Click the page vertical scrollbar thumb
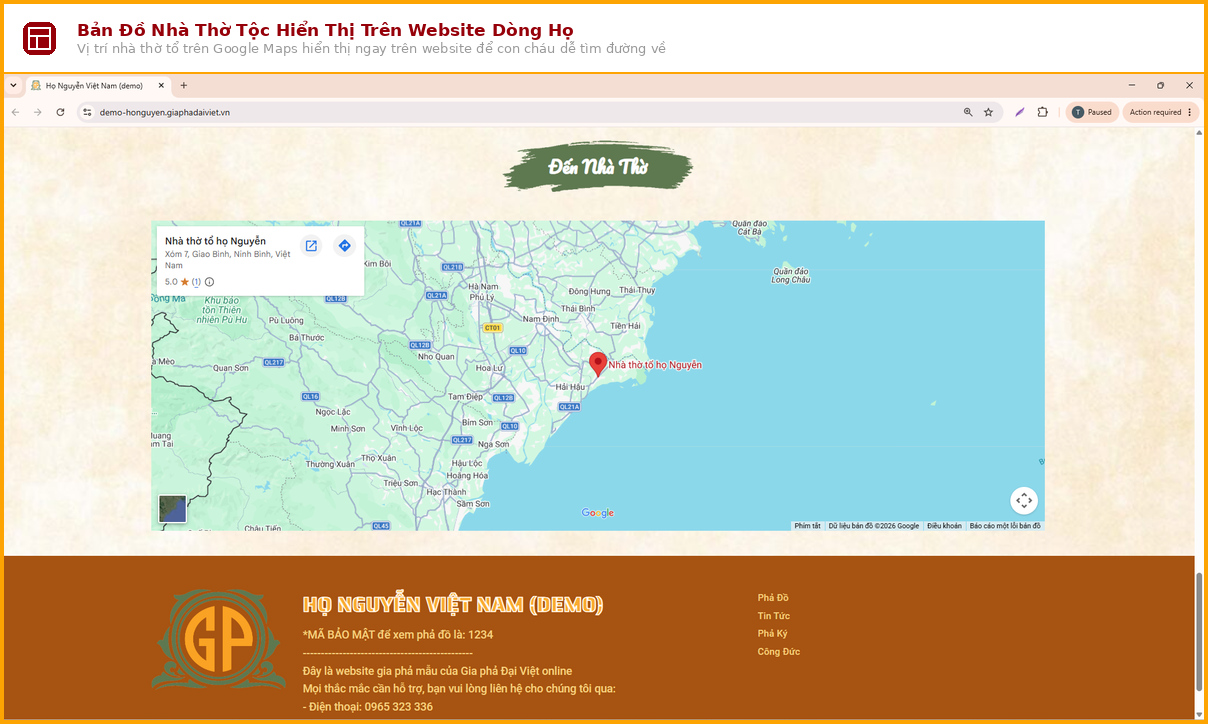1208x724 pixels. pos(1199,632)
